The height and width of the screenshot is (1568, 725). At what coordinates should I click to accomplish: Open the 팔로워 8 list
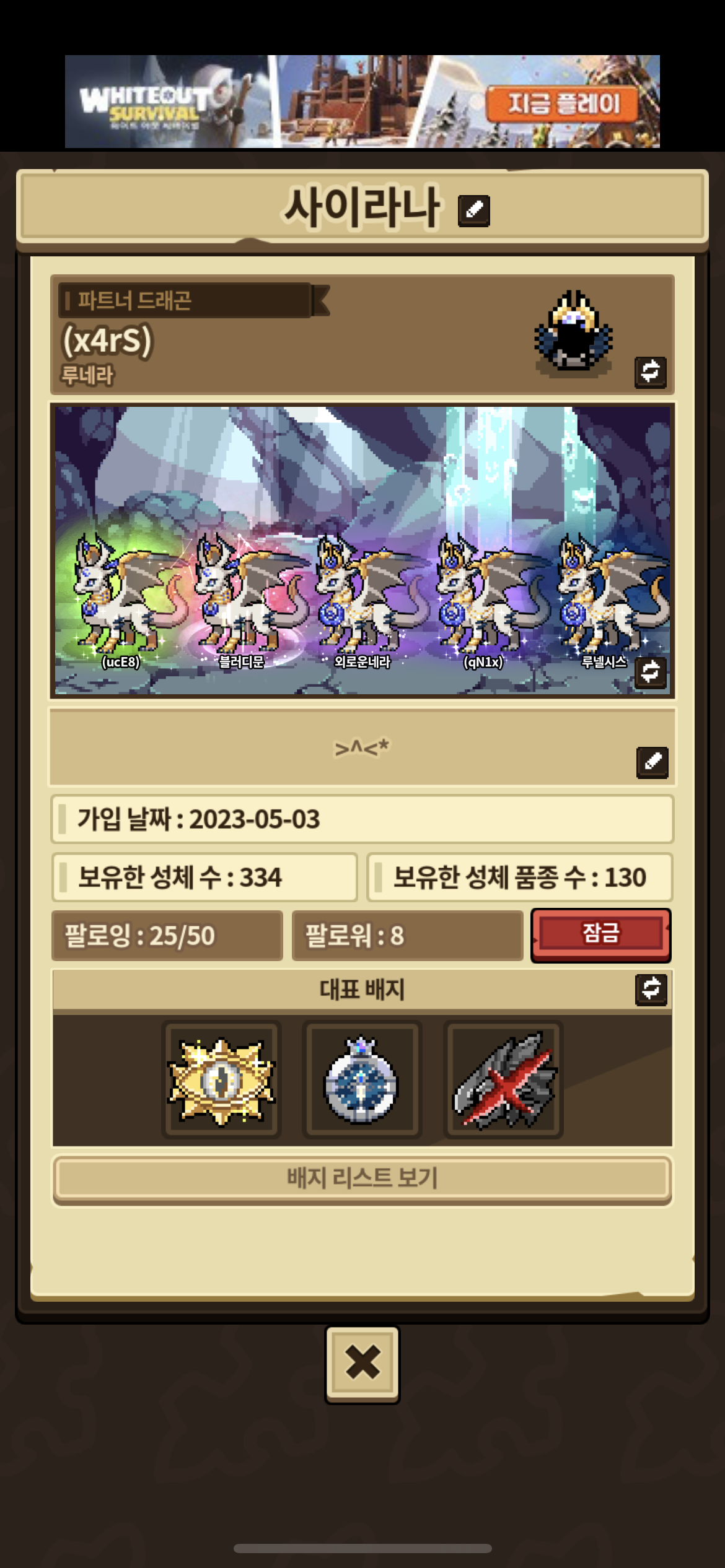[x=407, y=936]
